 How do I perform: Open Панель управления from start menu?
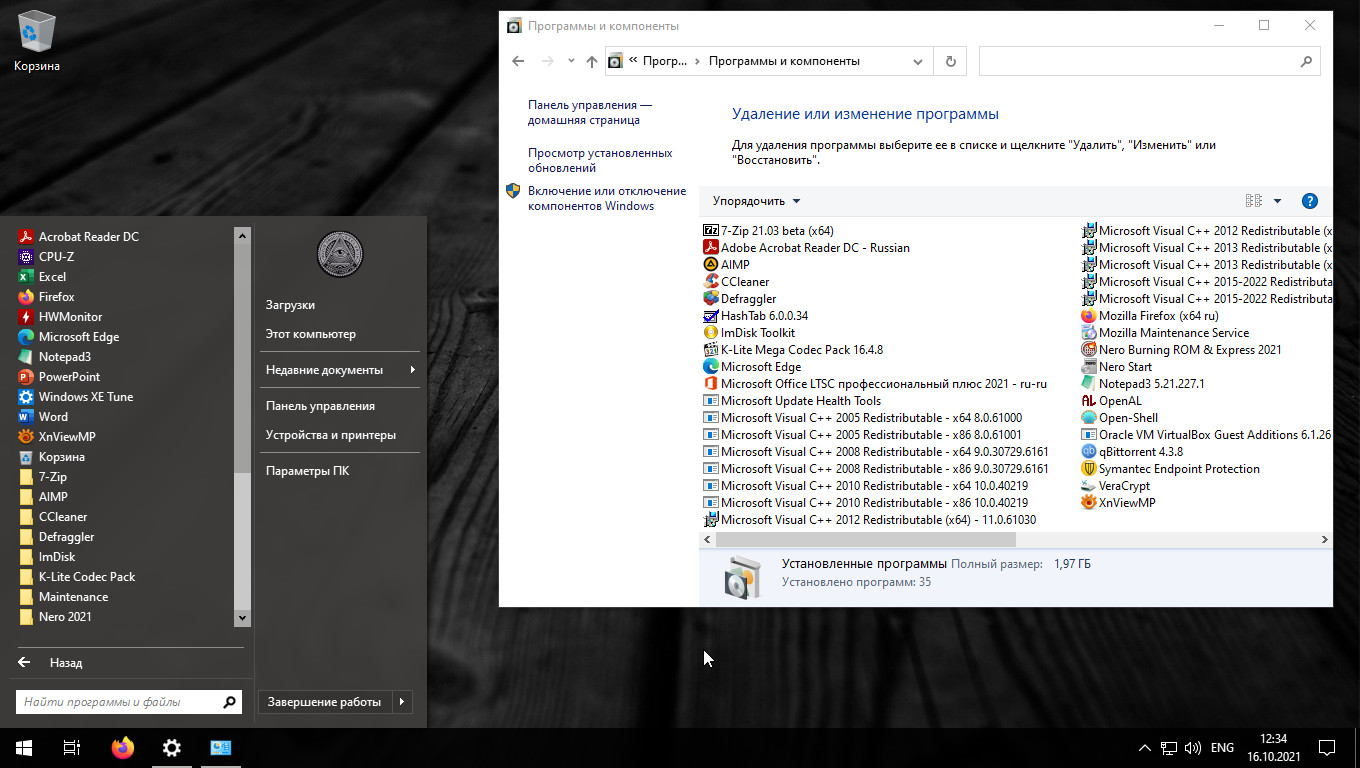(x=320, y=406)
